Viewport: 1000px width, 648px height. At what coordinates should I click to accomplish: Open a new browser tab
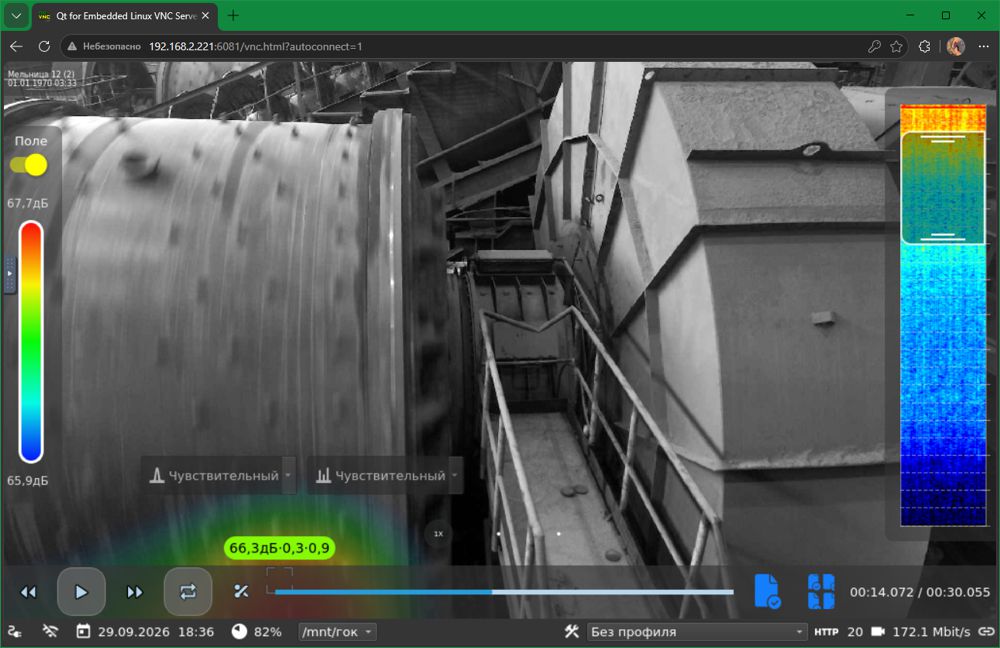pyautogui.click(x=233, y=16)
